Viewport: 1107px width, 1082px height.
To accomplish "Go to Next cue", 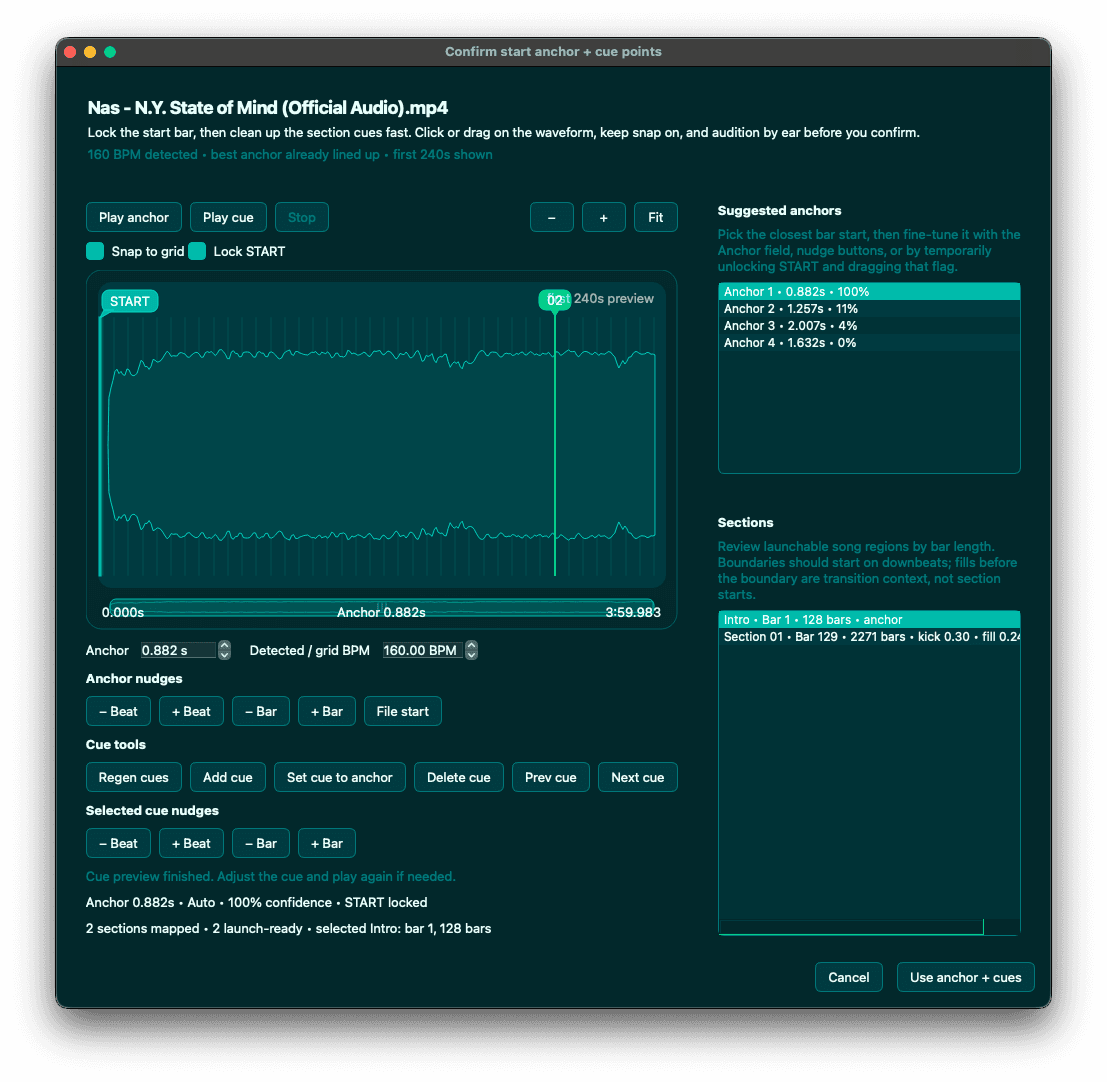I will [638, 777].
